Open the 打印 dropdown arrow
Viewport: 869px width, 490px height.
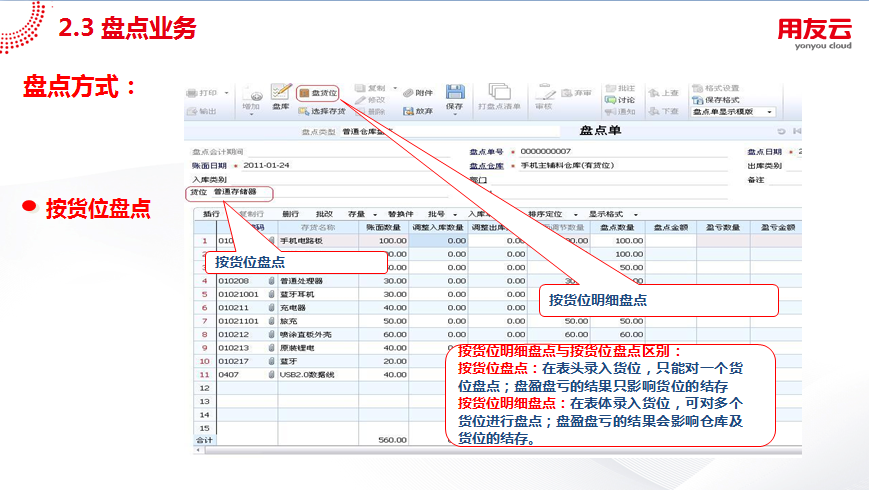click(x=227, y=93)
